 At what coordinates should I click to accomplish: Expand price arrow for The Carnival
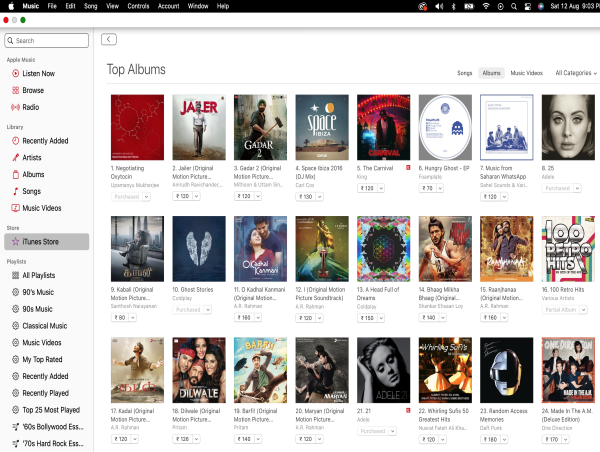381,188
